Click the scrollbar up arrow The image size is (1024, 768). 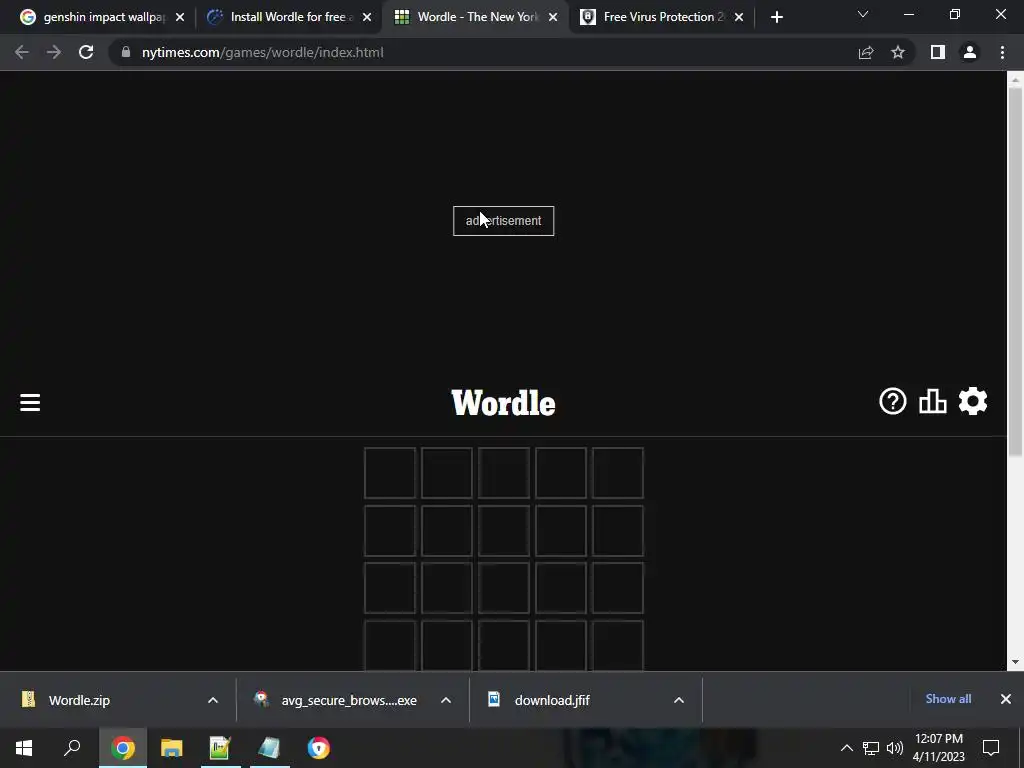1016,80
